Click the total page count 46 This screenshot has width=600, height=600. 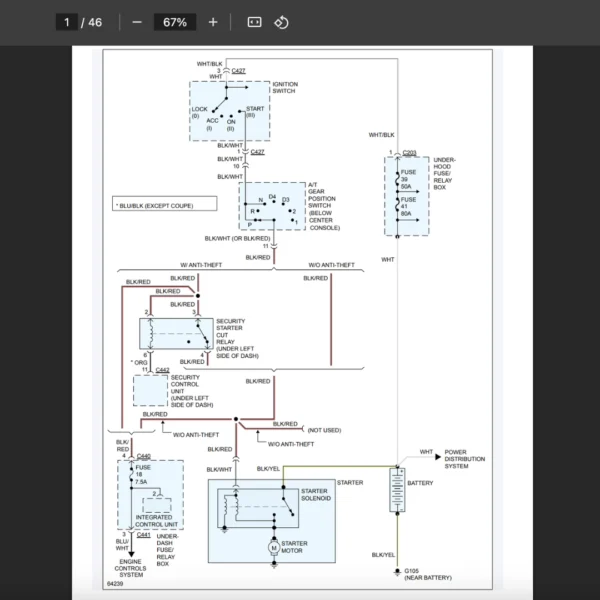coord(96,22)
